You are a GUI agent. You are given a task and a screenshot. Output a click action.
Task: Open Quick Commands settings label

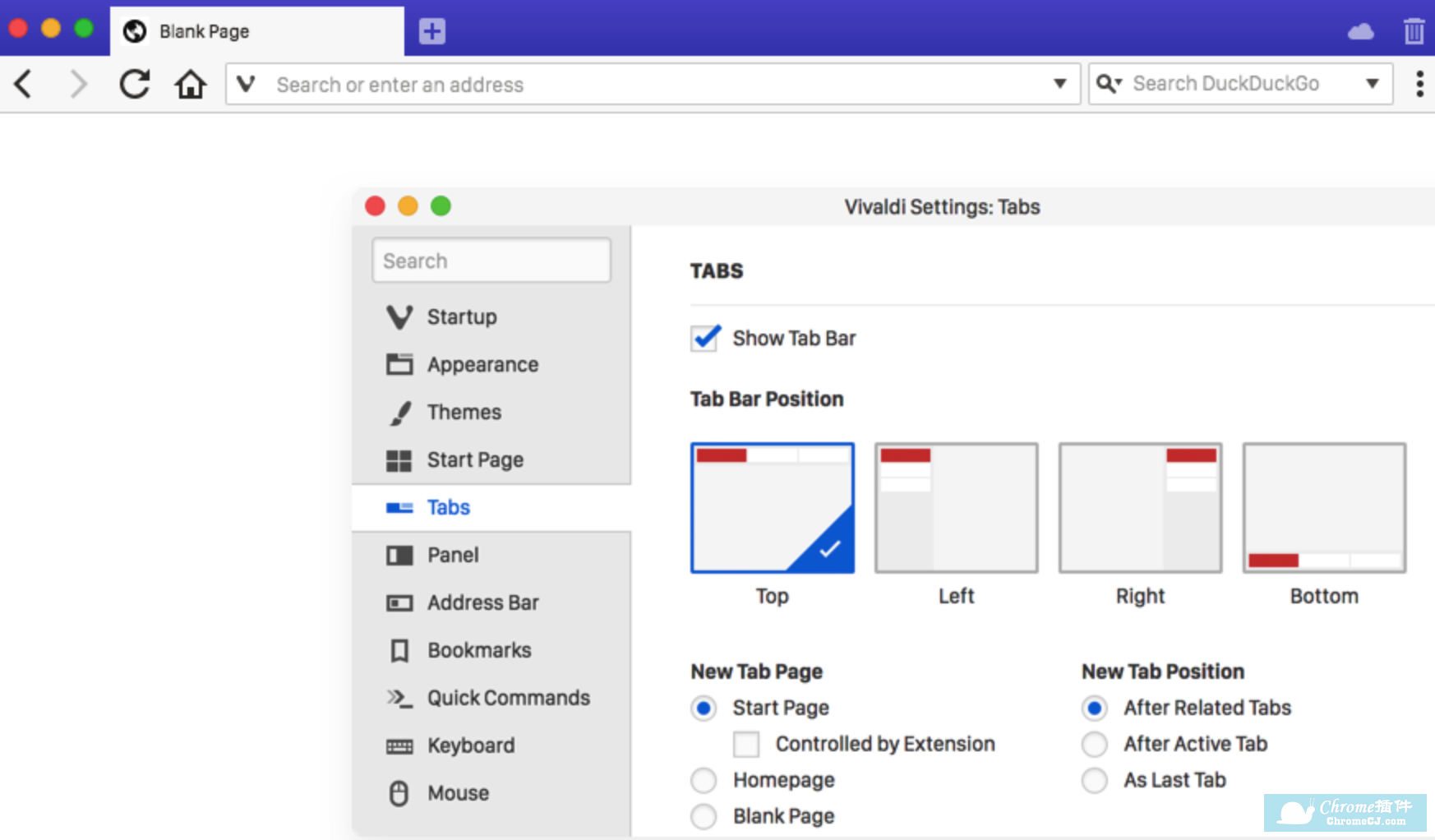(x=509, y=698)
